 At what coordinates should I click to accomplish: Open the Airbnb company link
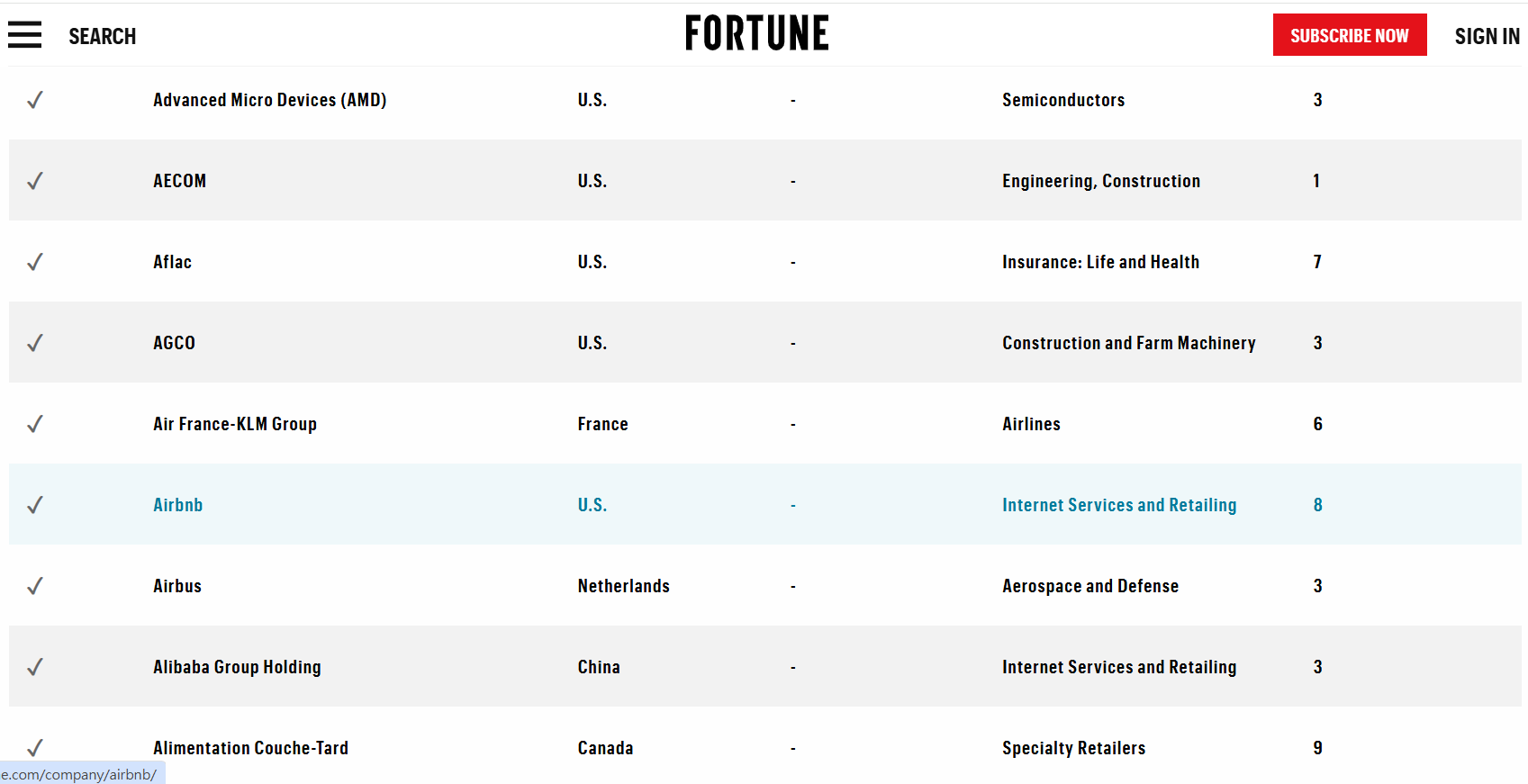pos(178,505)
